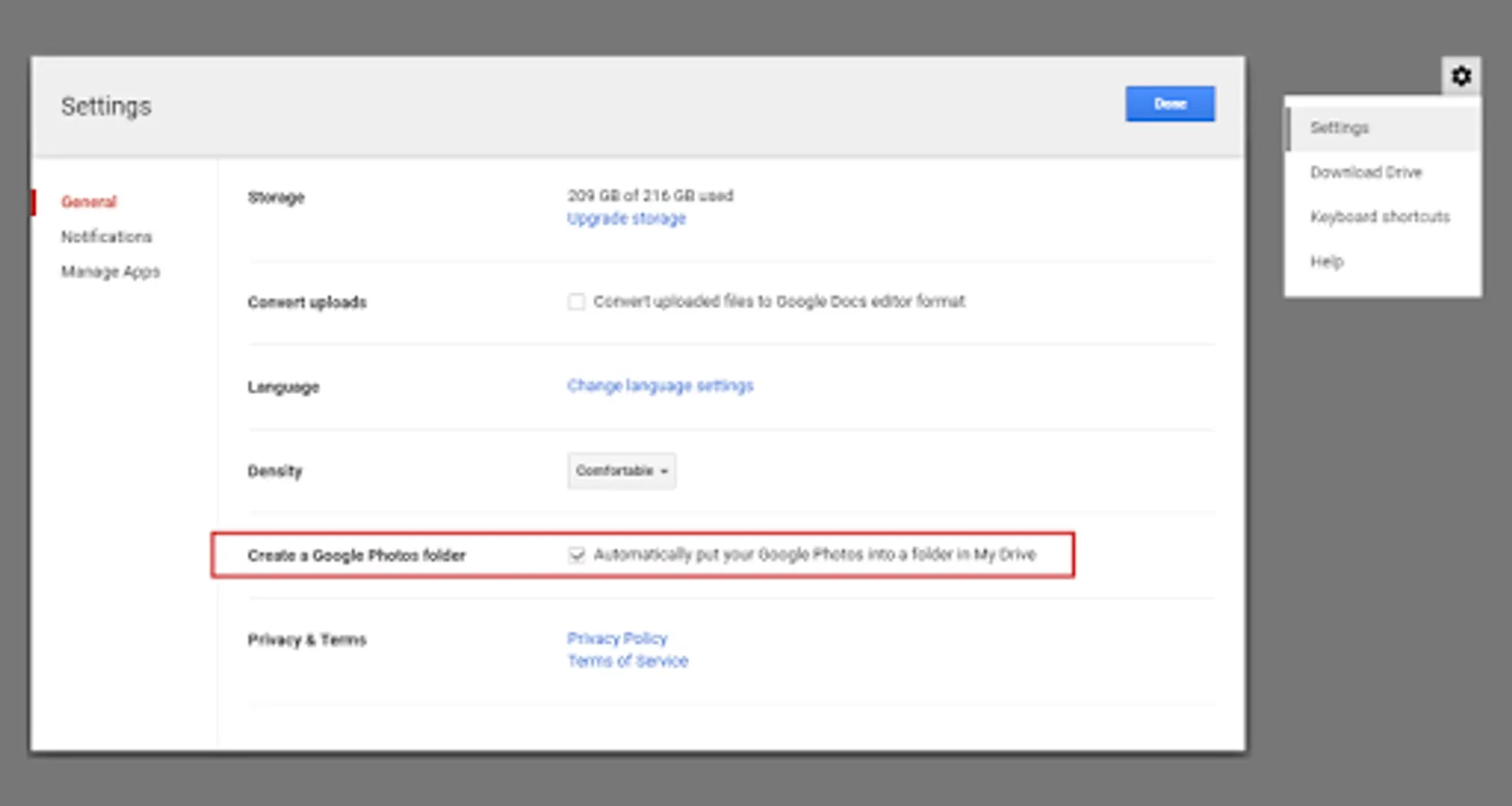
Task: Open Change language settings link
Action: tap(660, 386)
